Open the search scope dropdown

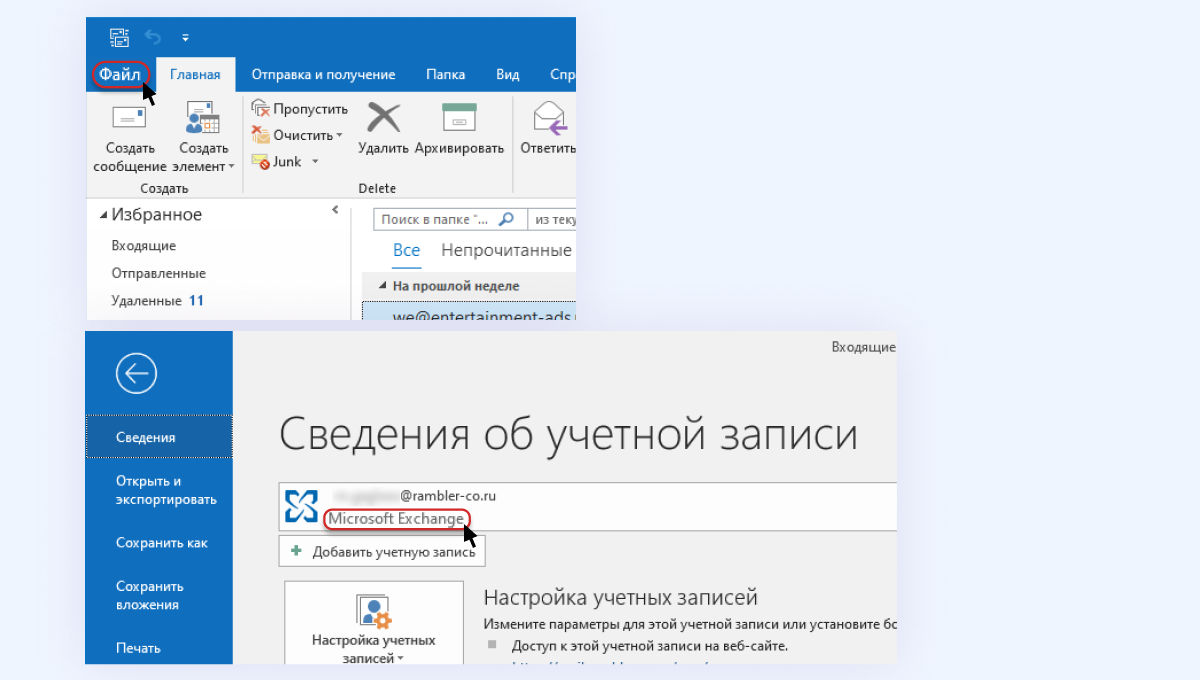tap(554, 219)
